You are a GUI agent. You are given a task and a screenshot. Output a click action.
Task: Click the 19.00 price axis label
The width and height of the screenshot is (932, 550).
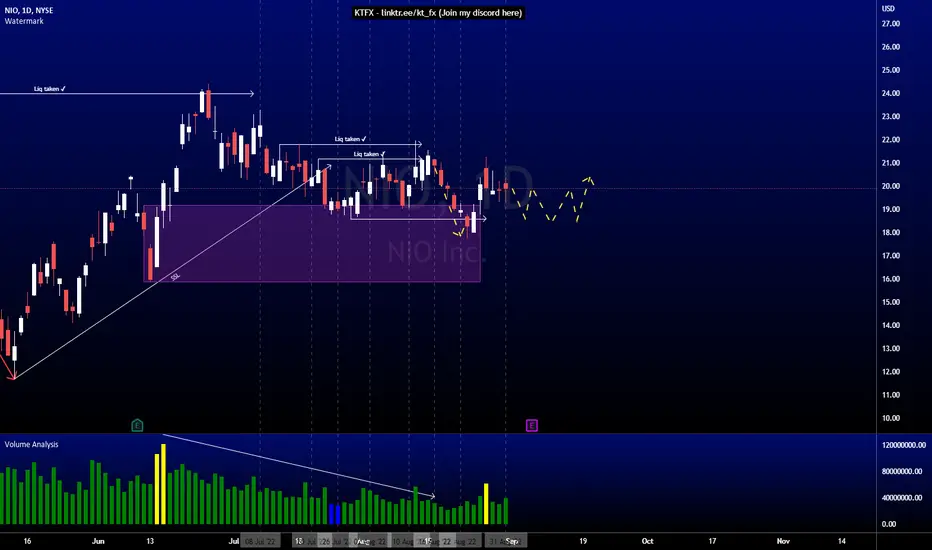(x=890, y=209)
